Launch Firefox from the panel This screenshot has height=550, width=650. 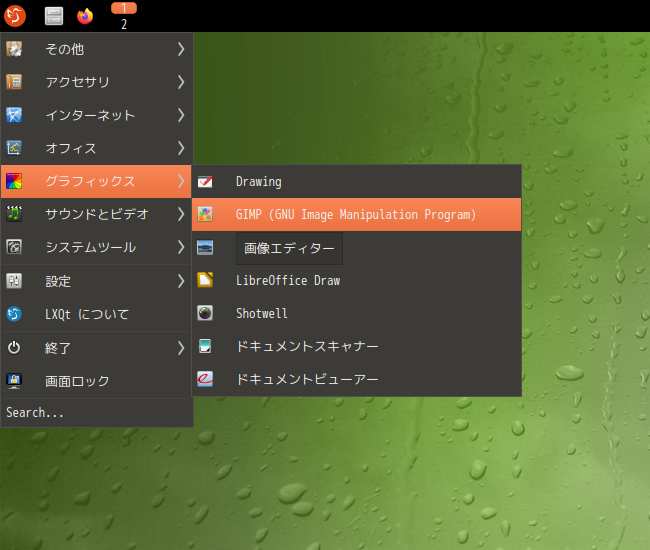pyautogui.click(x=85, y=16)
